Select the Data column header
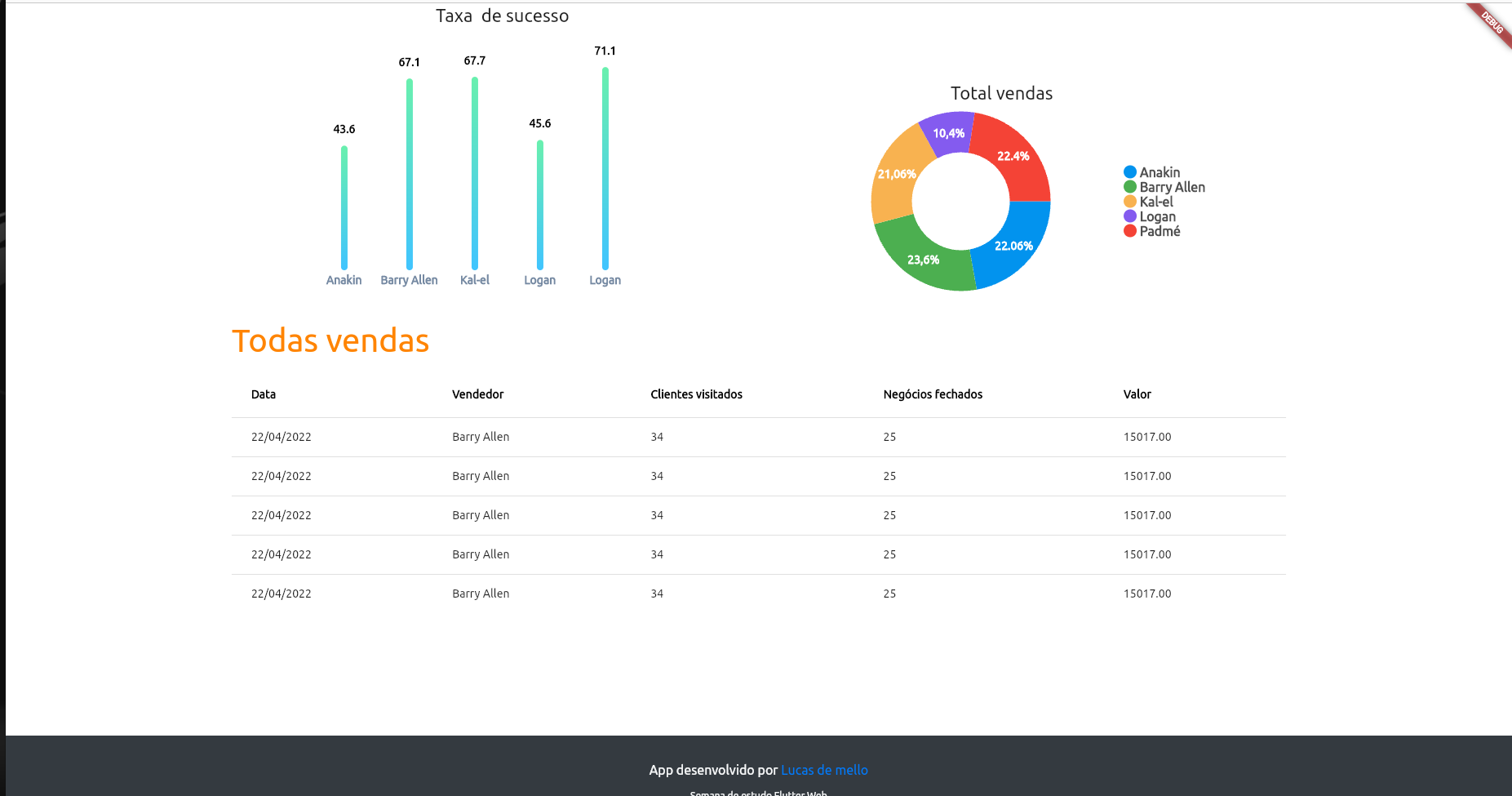This screenshot has height=796, width=1512. pos(263,394)
